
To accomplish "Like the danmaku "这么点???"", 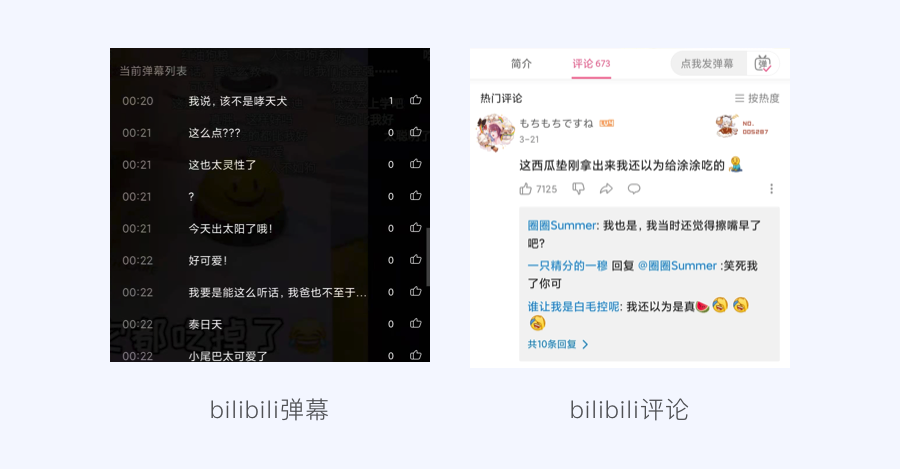I will click(x=416, y=132).
